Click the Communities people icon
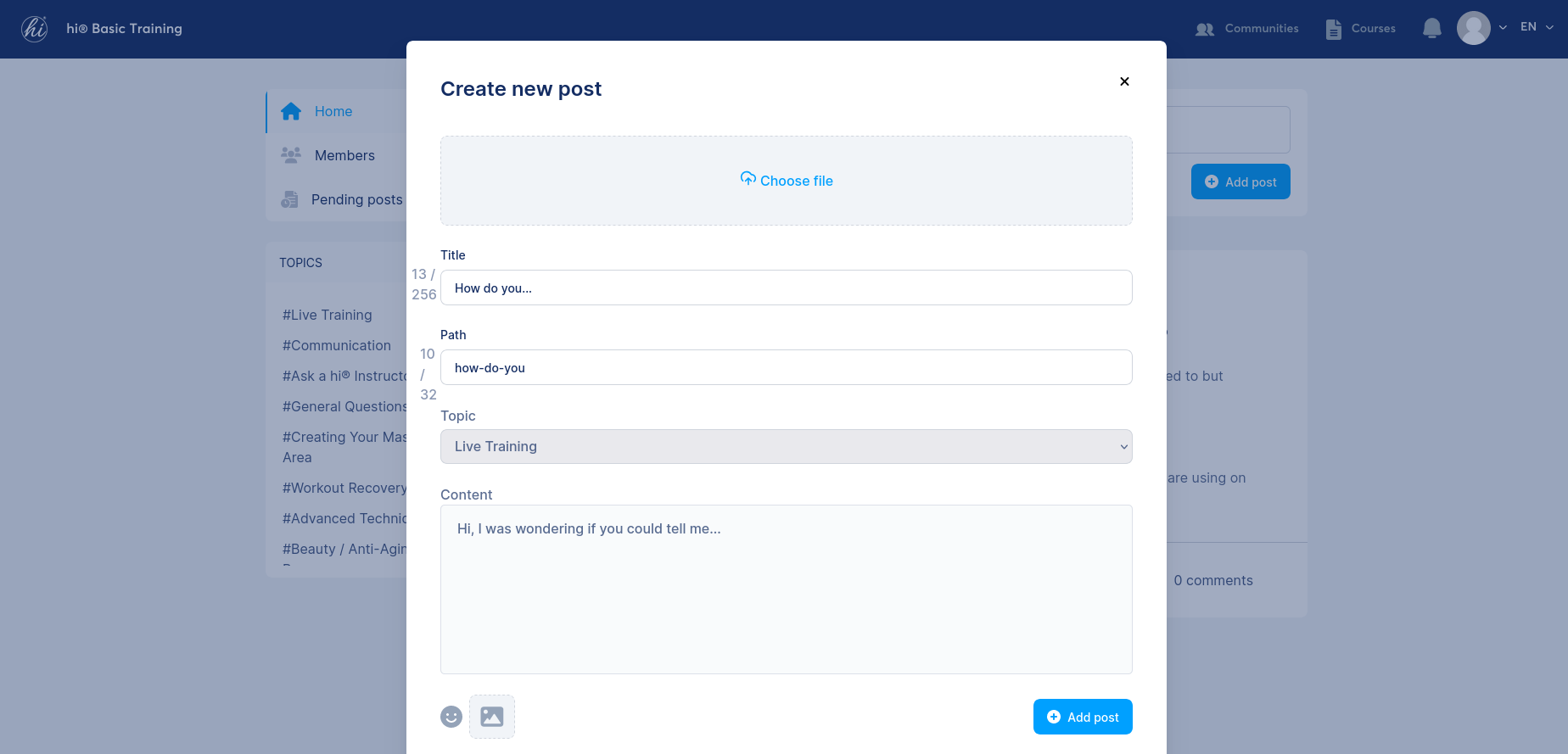This screenshot has height=754, width=1568. click(1205, 29)
